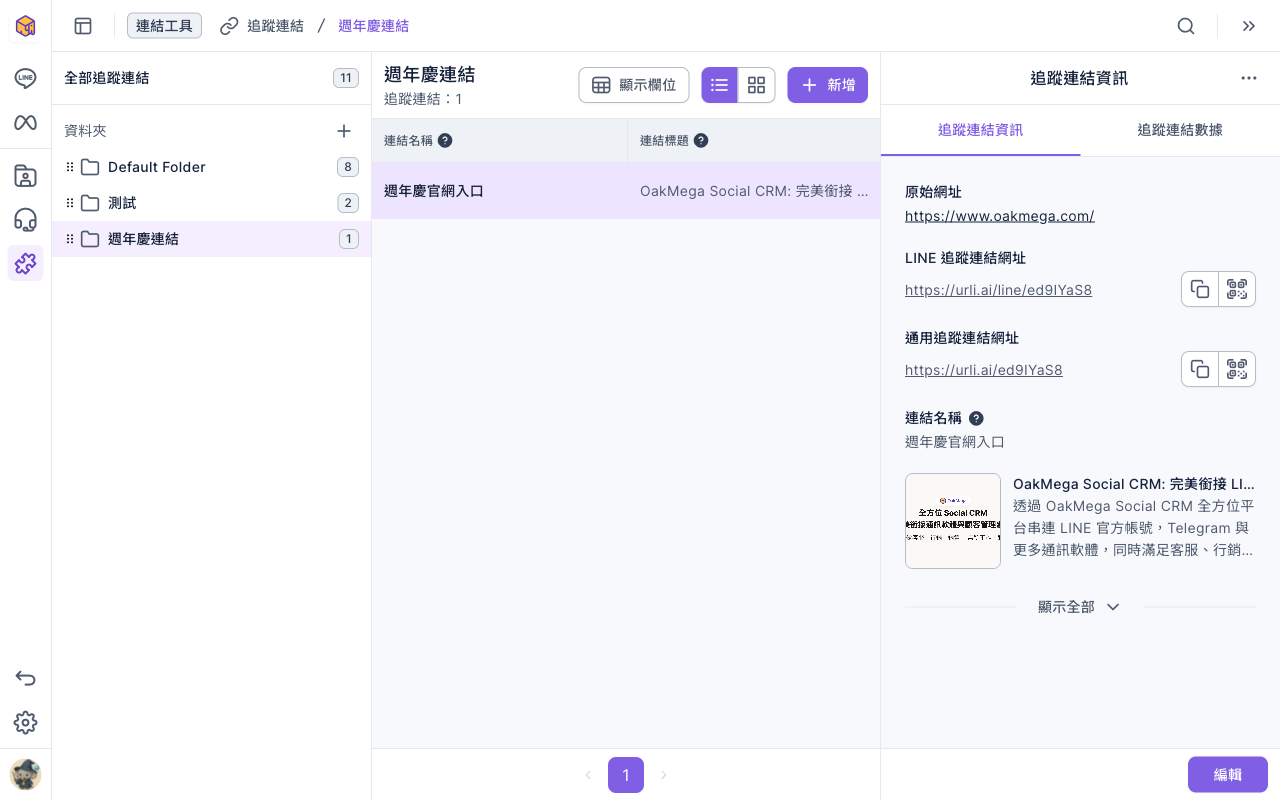Collapse right panel with double chevron icon
The width and height of the screenshot is (1280, 800).
tap(1249, 26)
